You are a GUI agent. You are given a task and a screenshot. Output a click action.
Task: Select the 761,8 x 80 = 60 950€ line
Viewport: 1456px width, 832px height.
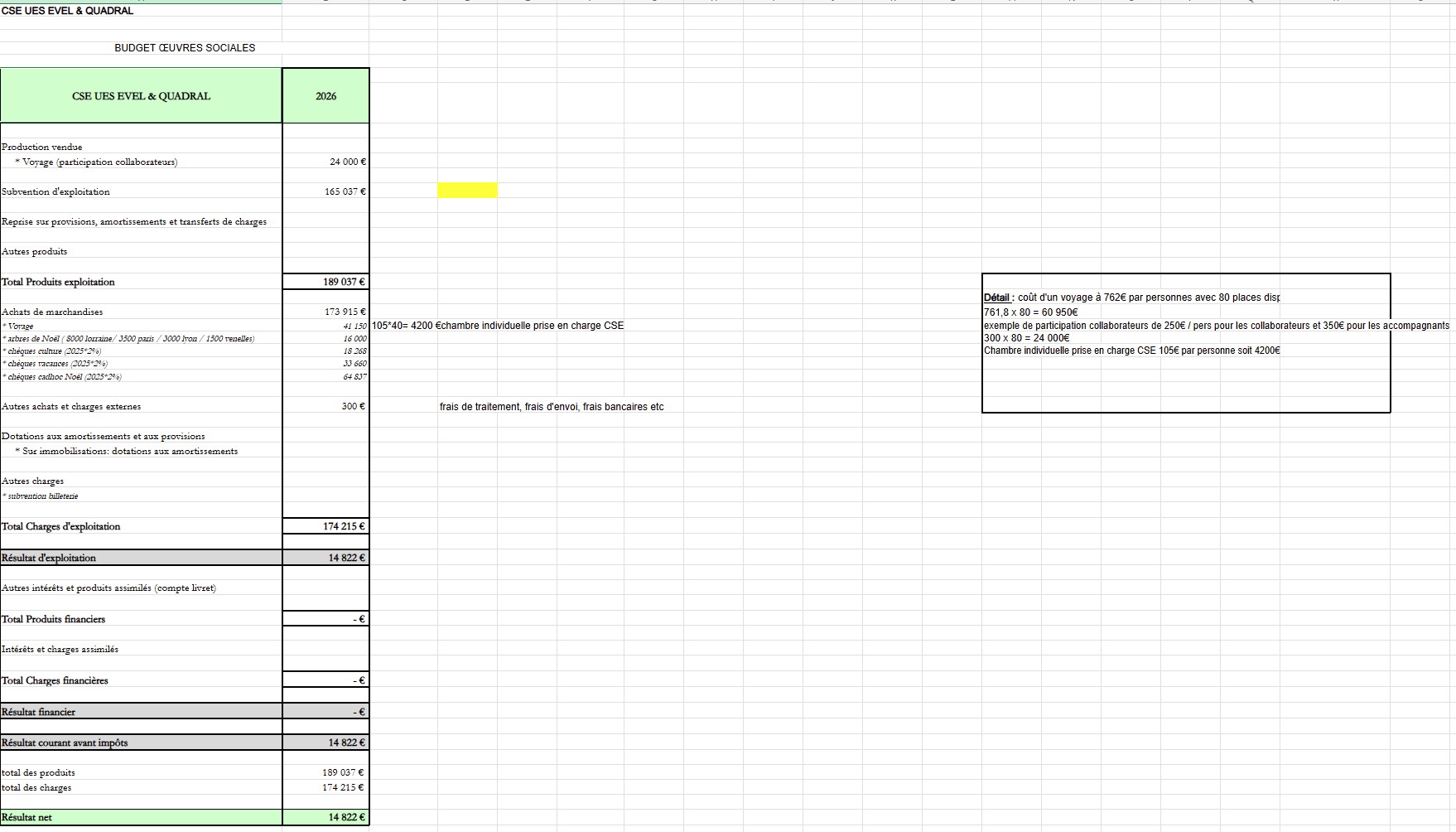coord(1030,312)
